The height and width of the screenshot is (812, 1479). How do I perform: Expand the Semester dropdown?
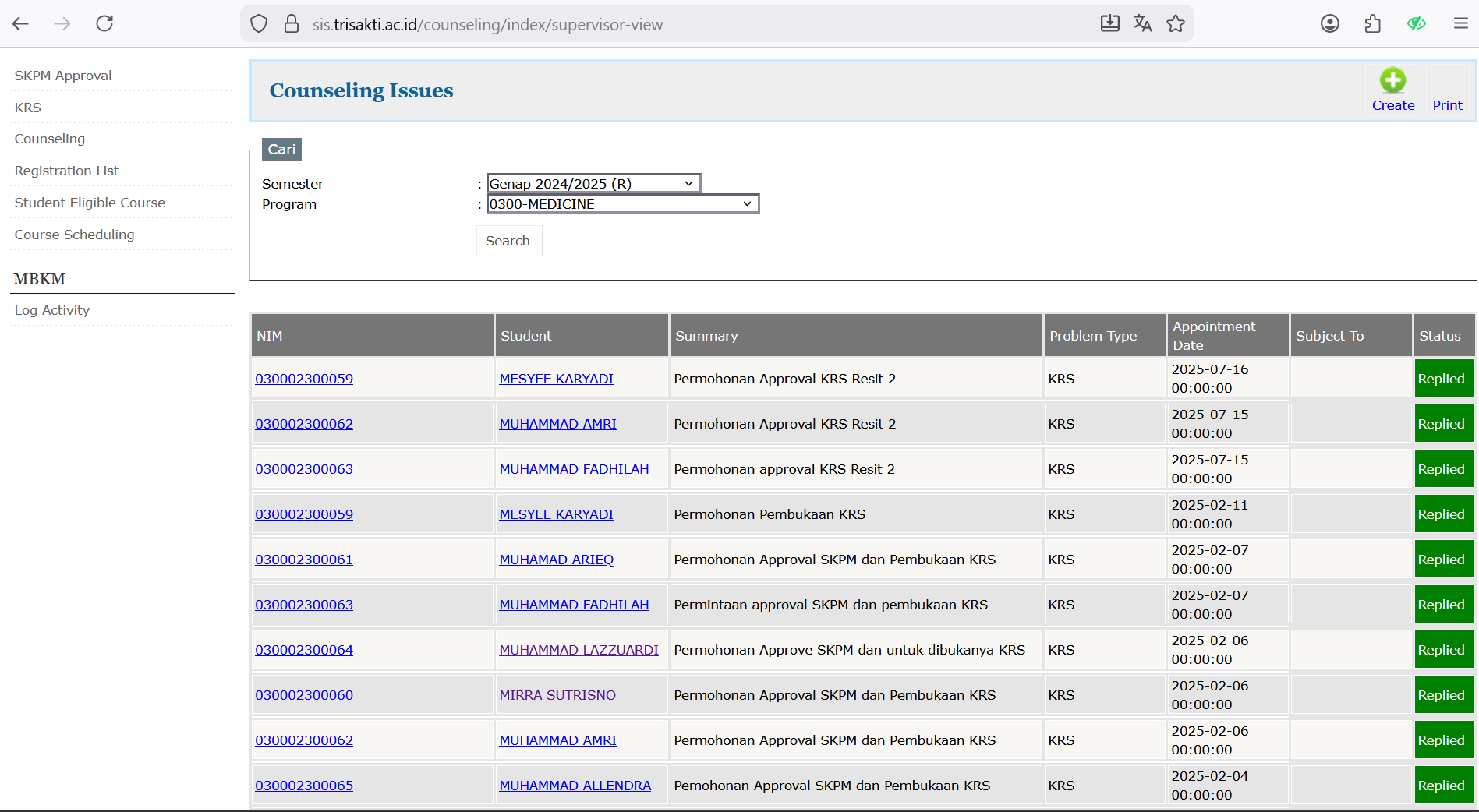(593, 183)
